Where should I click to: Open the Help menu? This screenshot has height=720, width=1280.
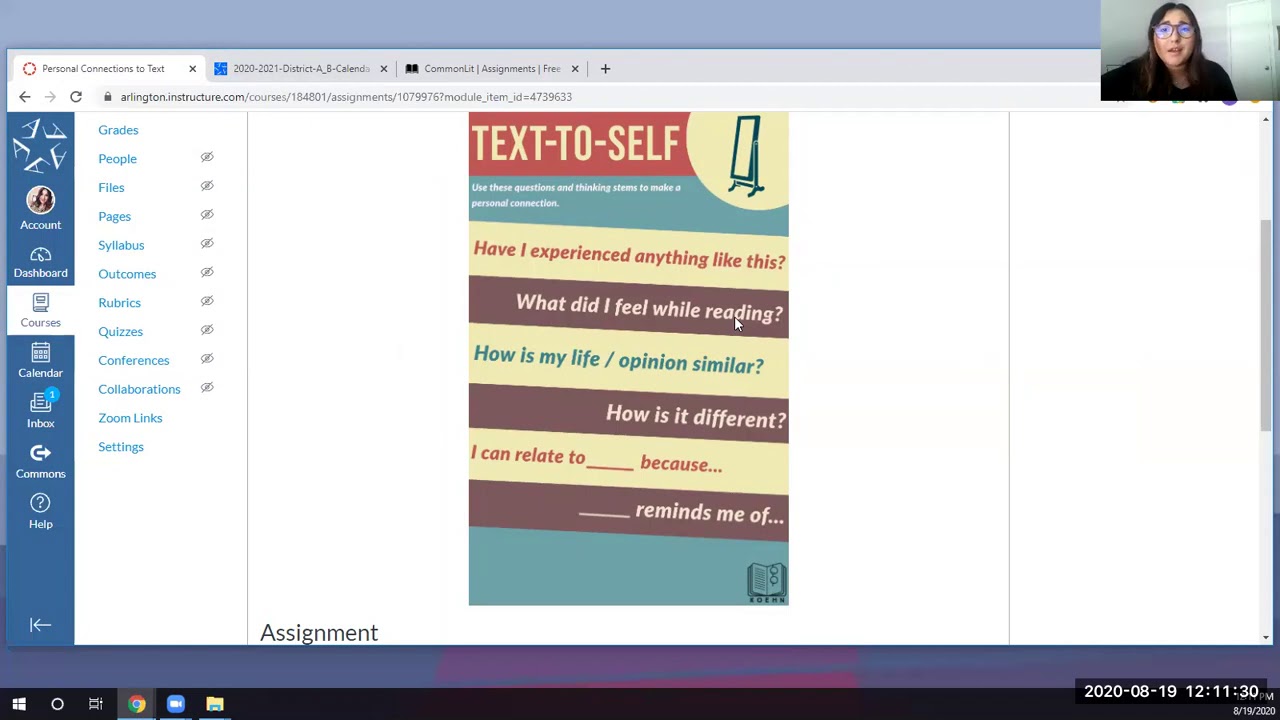pos(40,511)
